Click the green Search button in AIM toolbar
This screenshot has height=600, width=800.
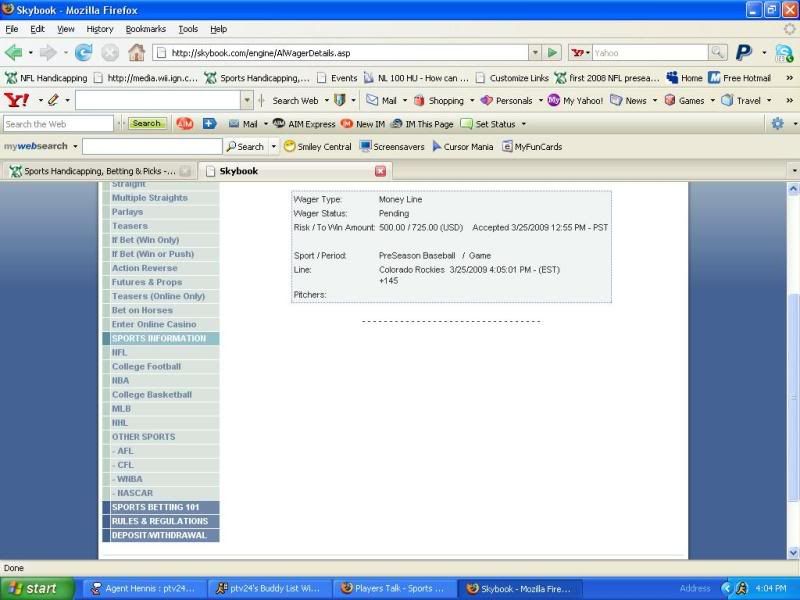coord(146,123)
